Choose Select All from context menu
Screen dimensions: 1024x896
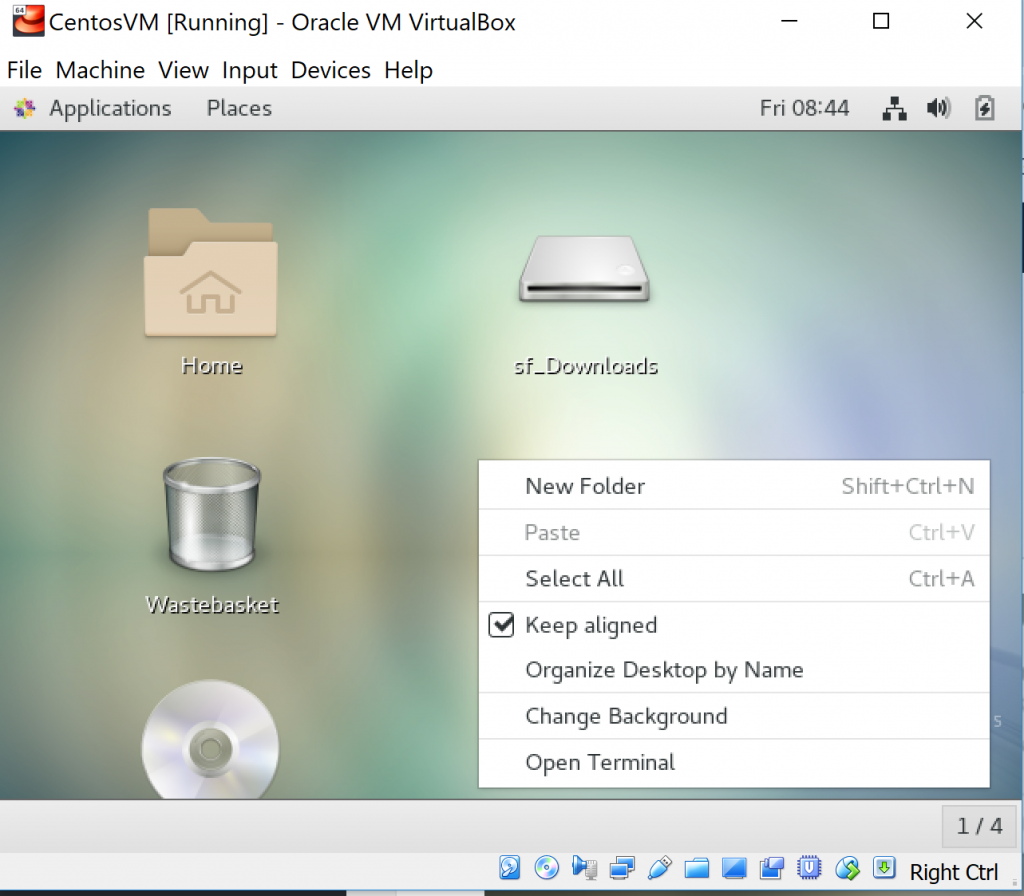734,579
